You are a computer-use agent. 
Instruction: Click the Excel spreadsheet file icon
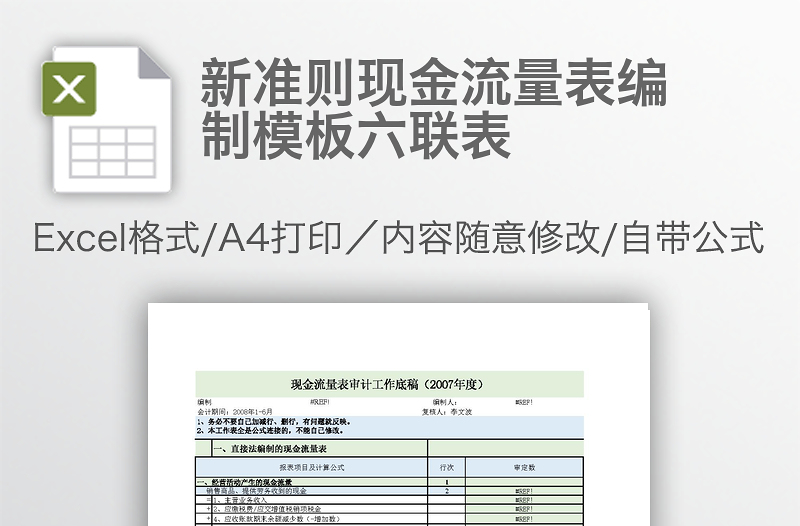pyautogui.click(x=106, y=119)
